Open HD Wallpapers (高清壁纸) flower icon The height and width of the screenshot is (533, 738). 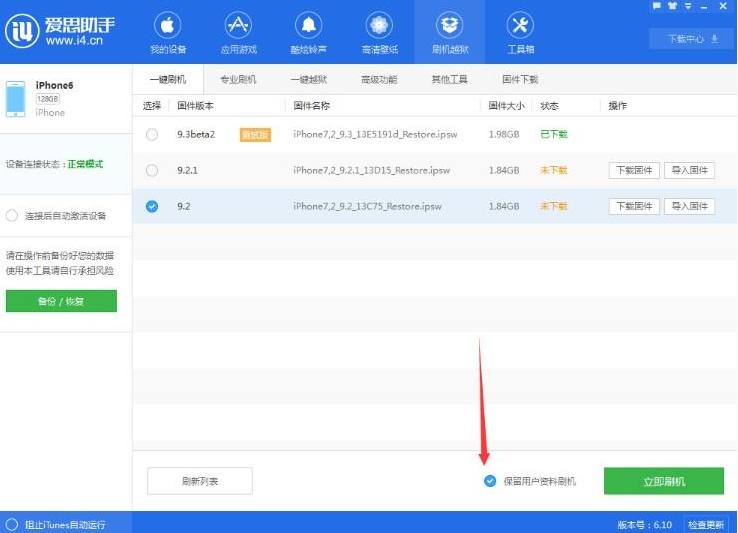(x=379, y=25)
